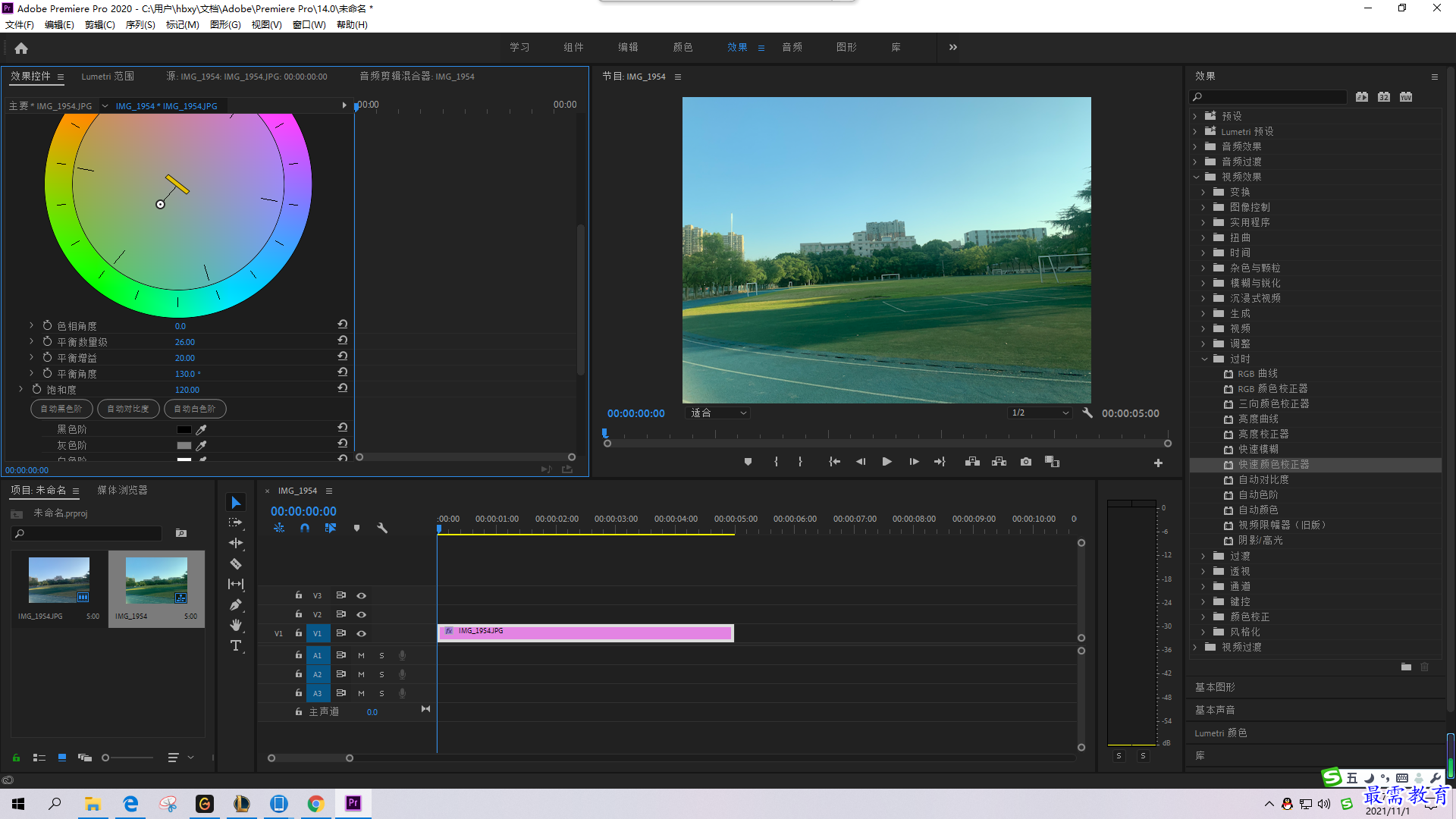Viewport: 1456px width, 819px height.
Task: Toggle lock on track V1
Action: click(299, 633)
